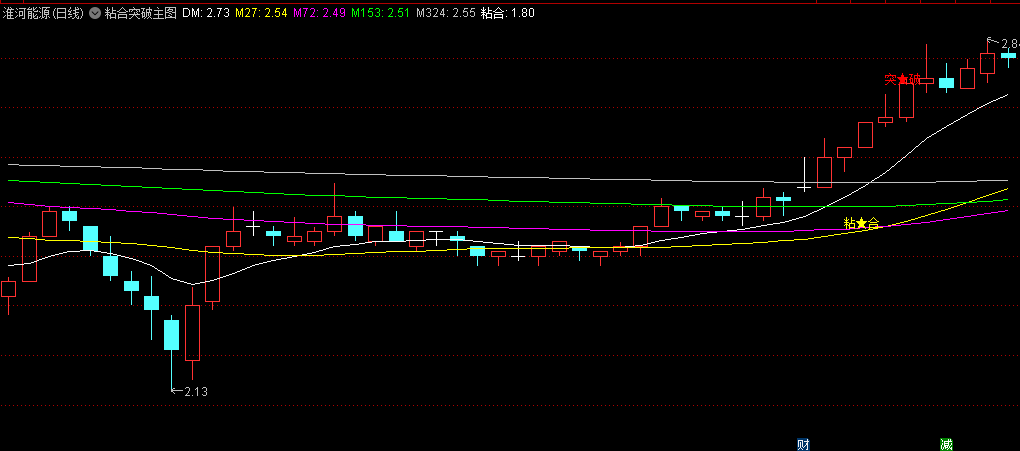
Task: Click the DM: 2.73 value
Action: (206, 13)
